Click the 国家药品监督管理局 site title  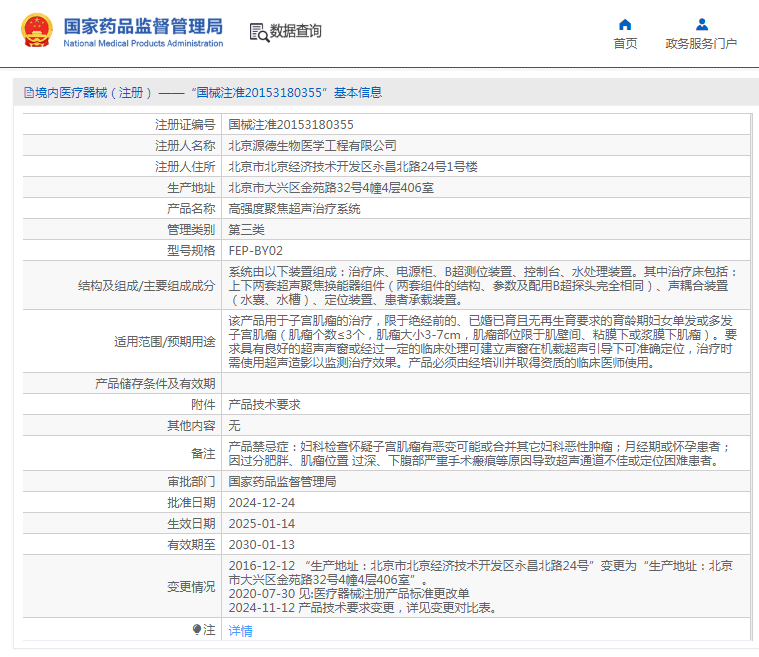[x=143, y=26]
